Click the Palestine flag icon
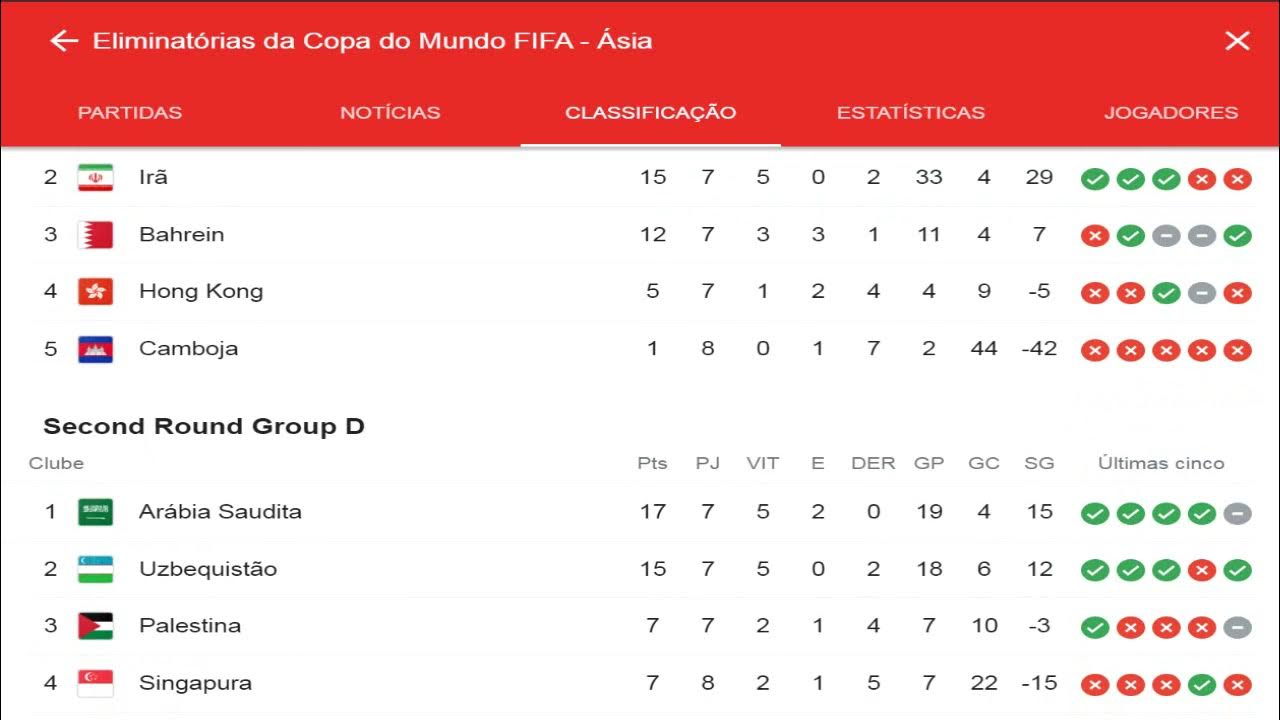 click(x=96, y=626)
